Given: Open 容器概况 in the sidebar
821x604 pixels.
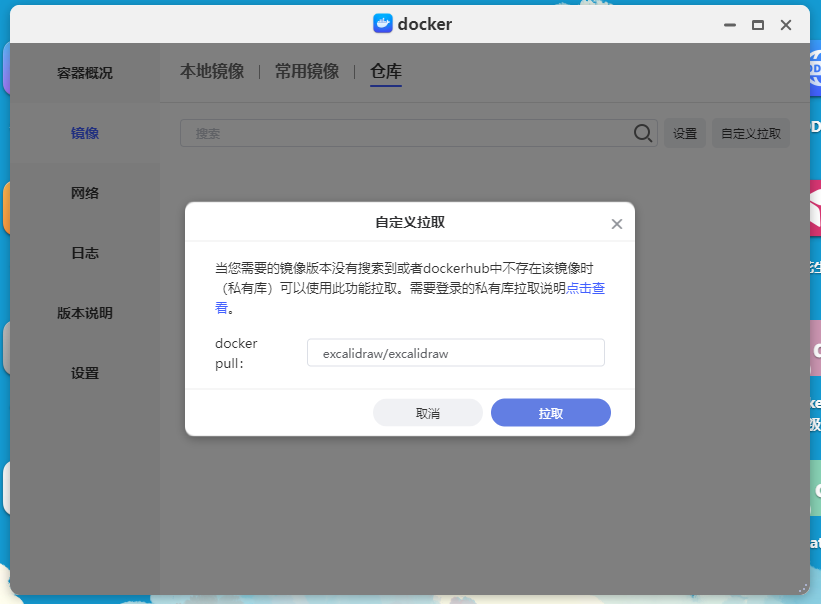Looking at the screenshot, I should (85, 73).
